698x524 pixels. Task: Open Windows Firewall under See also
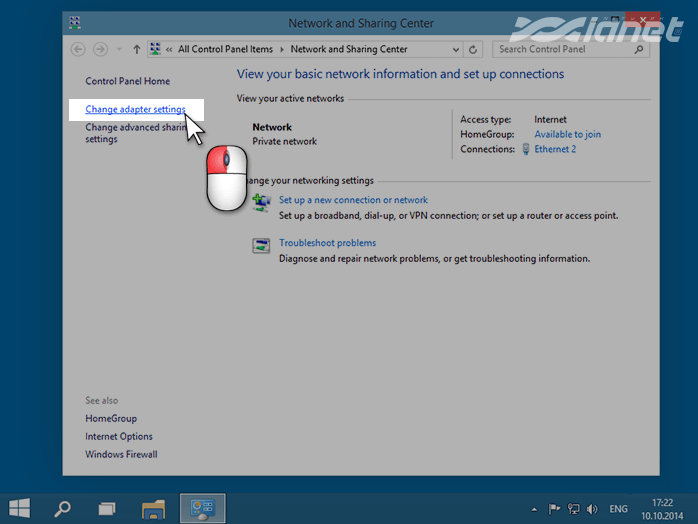(121, 454)
